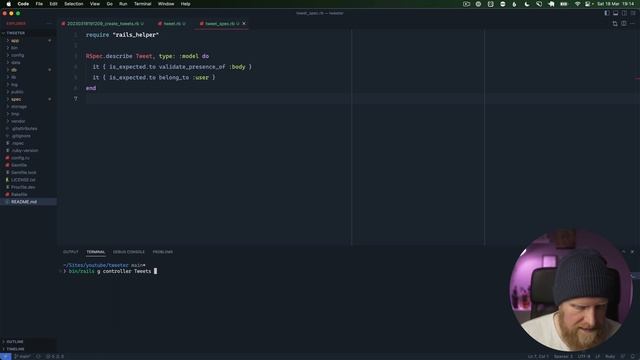Open the Gemfile.lock file
The width and height of the screenshot is (640, 360).
[23, 173]
